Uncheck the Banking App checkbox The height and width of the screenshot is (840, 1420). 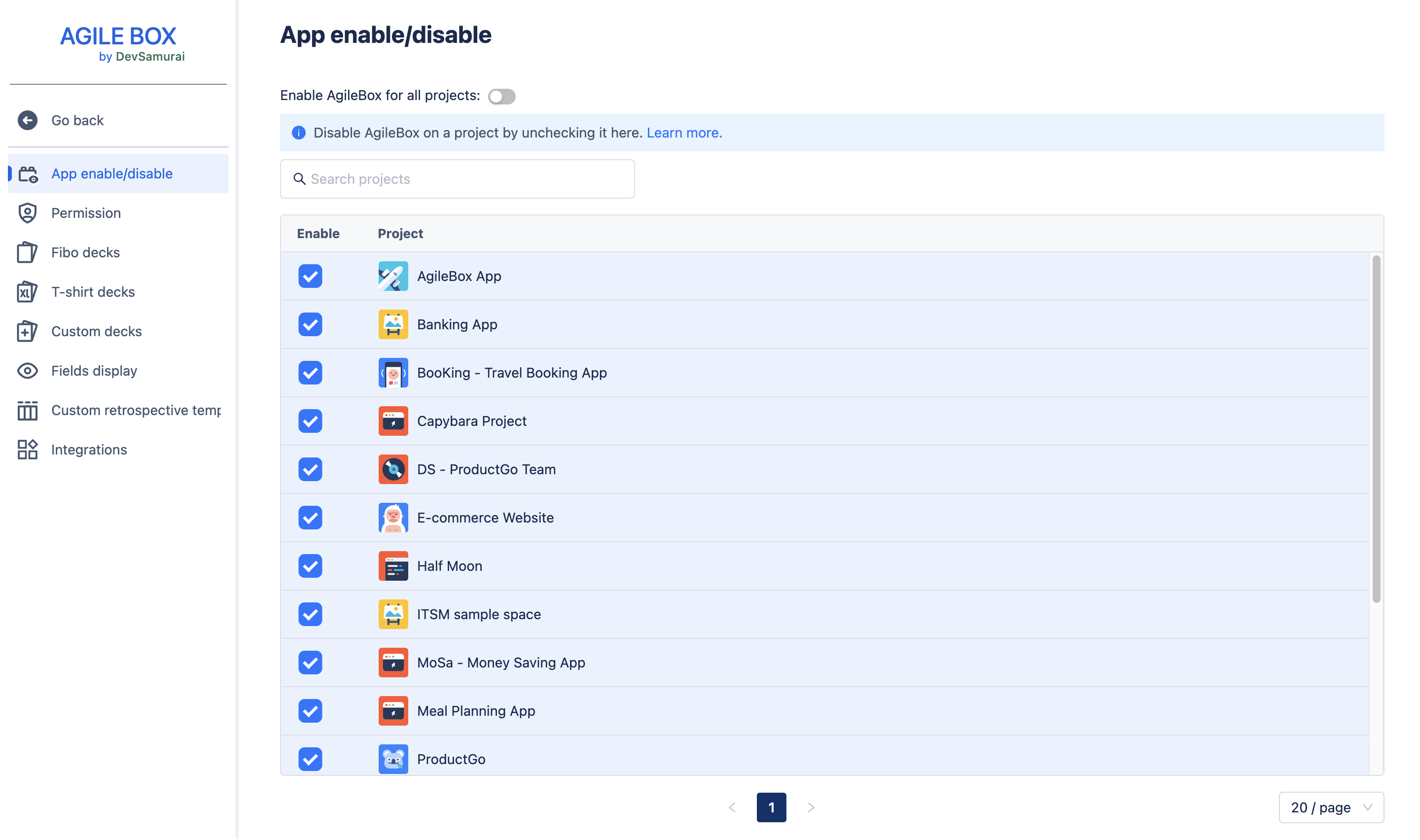(x=310, y=325)
